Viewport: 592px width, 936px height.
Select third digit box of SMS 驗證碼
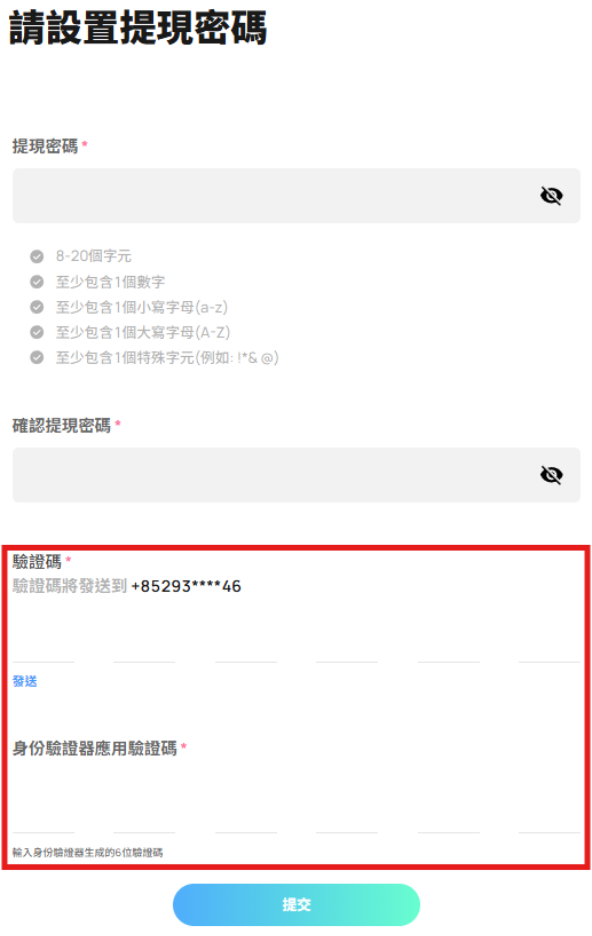pos(246,643)
